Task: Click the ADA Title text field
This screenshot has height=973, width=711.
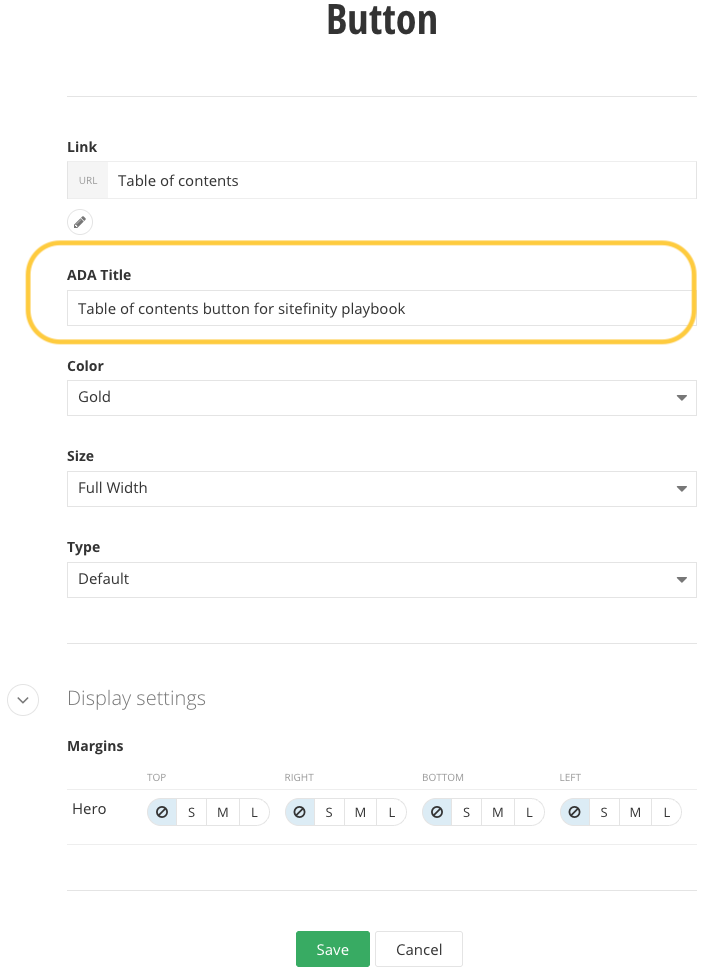Action: coord(380,308)
